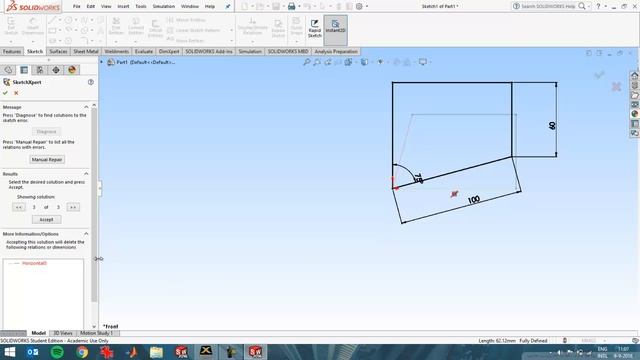Switch to the Features tab
This screenshot has height=360, width=640.
pyautogui.click(x=12, y=51)
